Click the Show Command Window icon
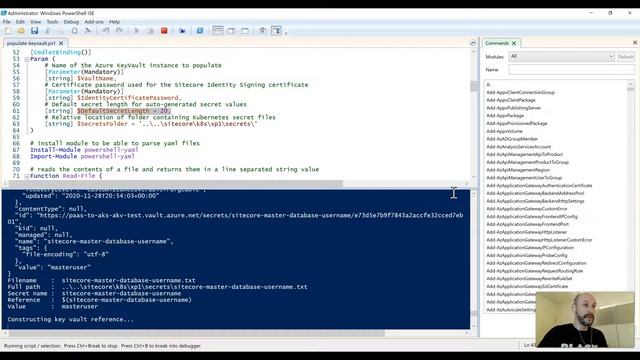Screen dimensions: 640x360 click(x=263, y=31)
